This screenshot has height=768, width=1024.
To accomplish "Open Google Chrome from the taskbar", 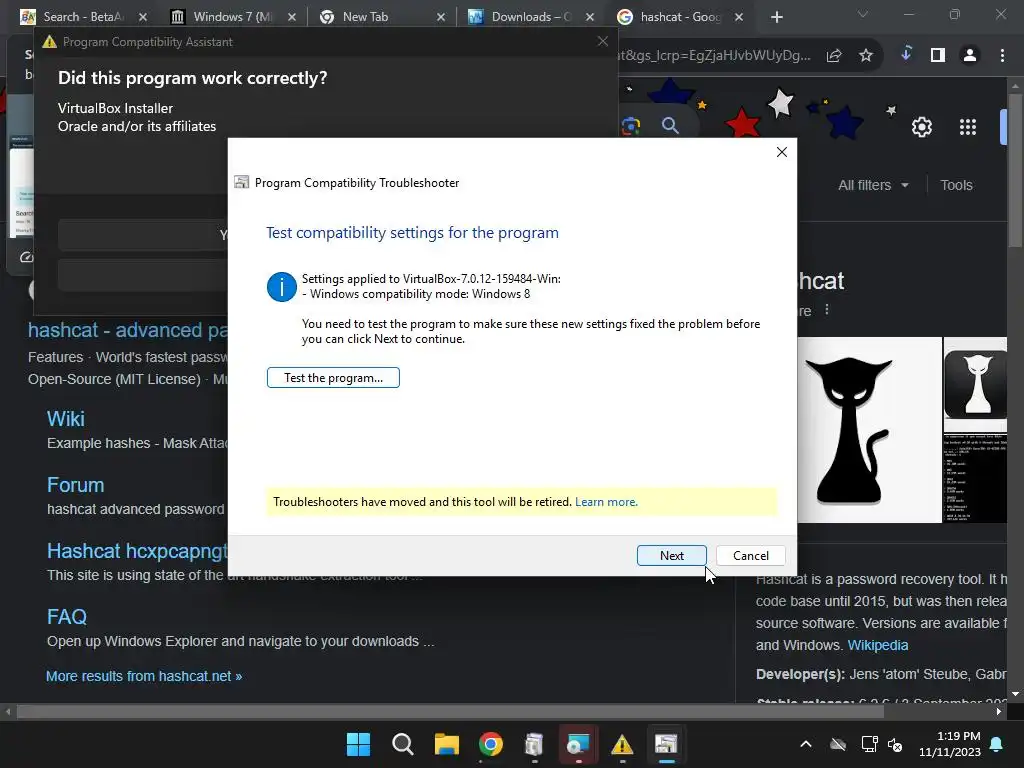I will click(490, 744).
